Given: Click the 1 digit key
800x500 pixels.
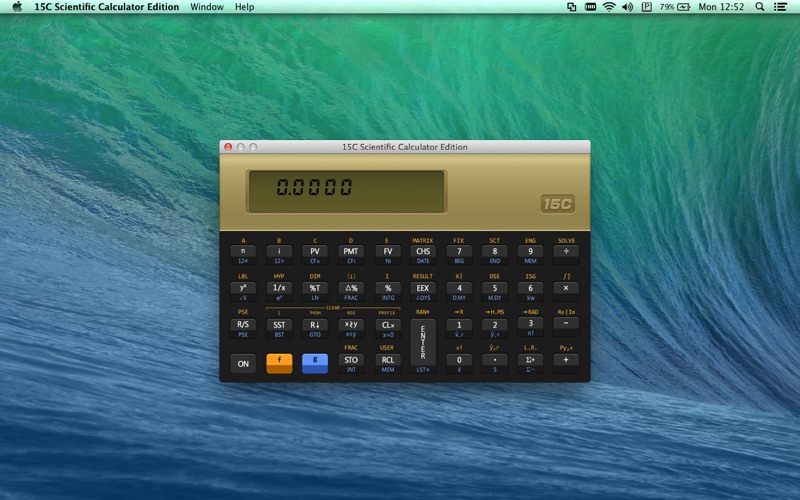Looking at the screenshot, I should pyautogui.click(x=459, y=328).
